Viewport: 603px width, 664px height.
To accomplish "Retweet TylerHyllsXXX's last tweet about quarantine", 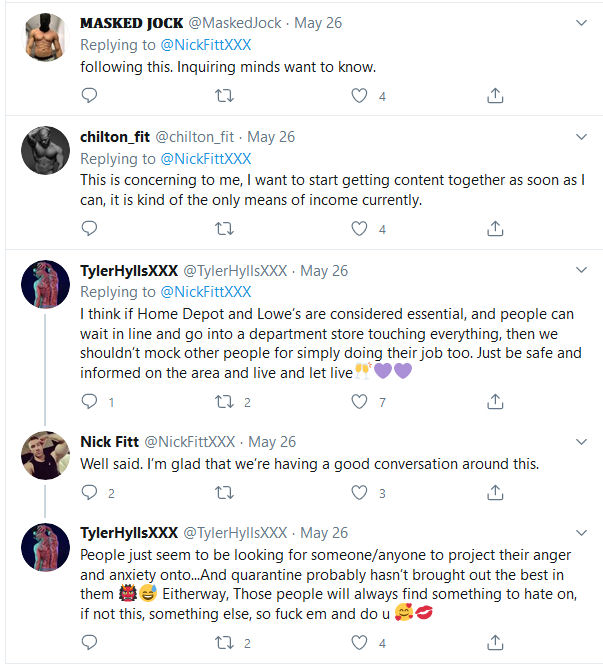I will (224, 643).
